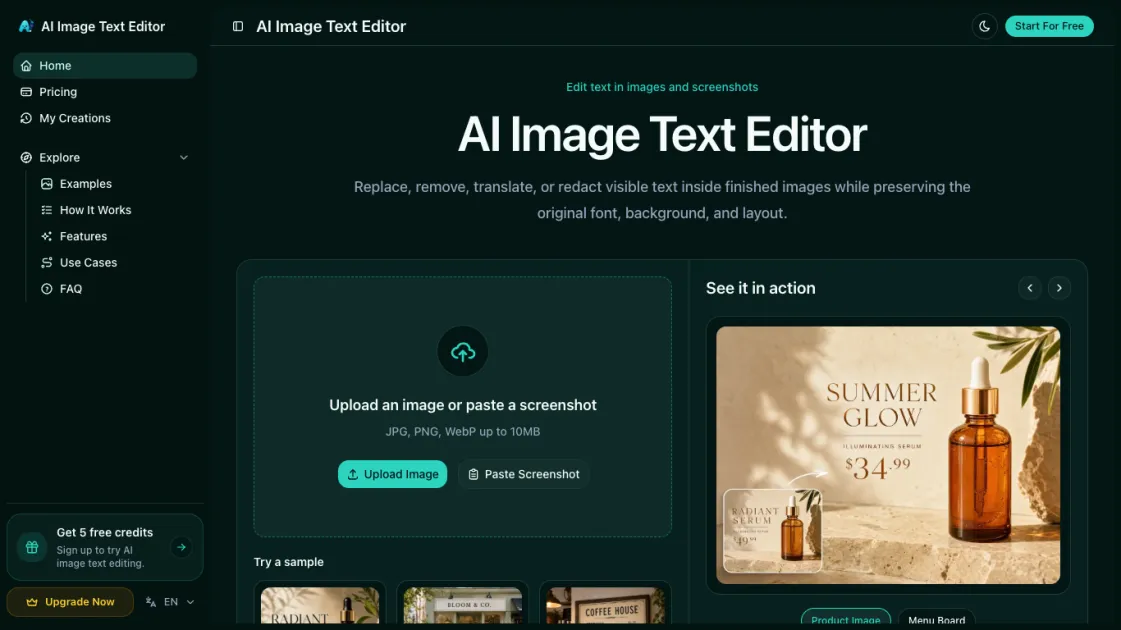The image size is (1121, 630).
Task: Click the Examples image icon
Action: (46, 184)
